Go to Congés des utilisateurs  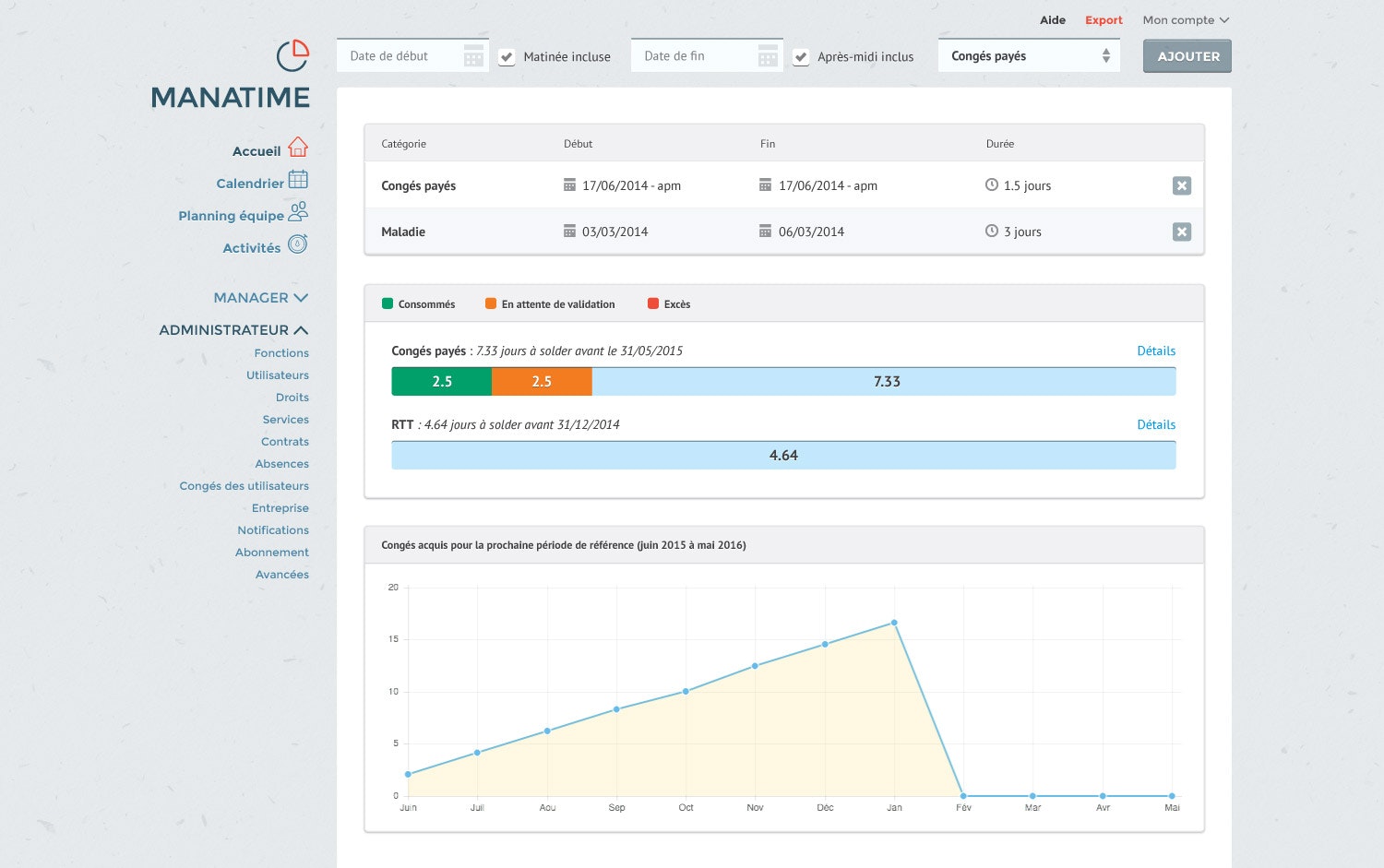pyautogui.click(x=244, y=486)
